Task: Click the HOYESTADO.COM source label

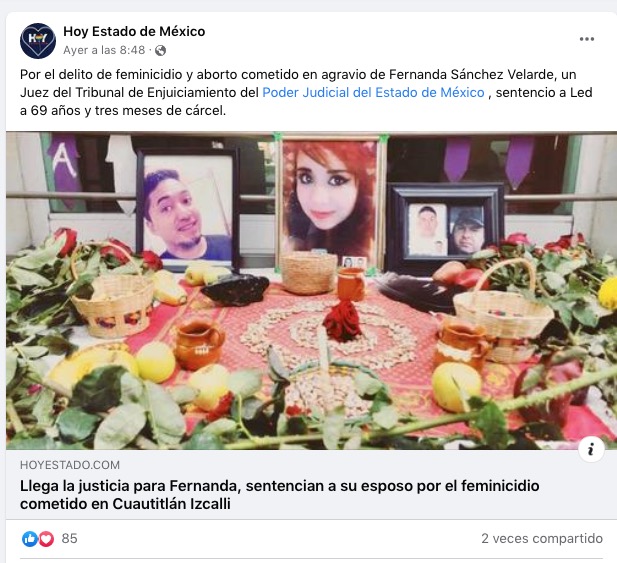Action: pos(70,465)
